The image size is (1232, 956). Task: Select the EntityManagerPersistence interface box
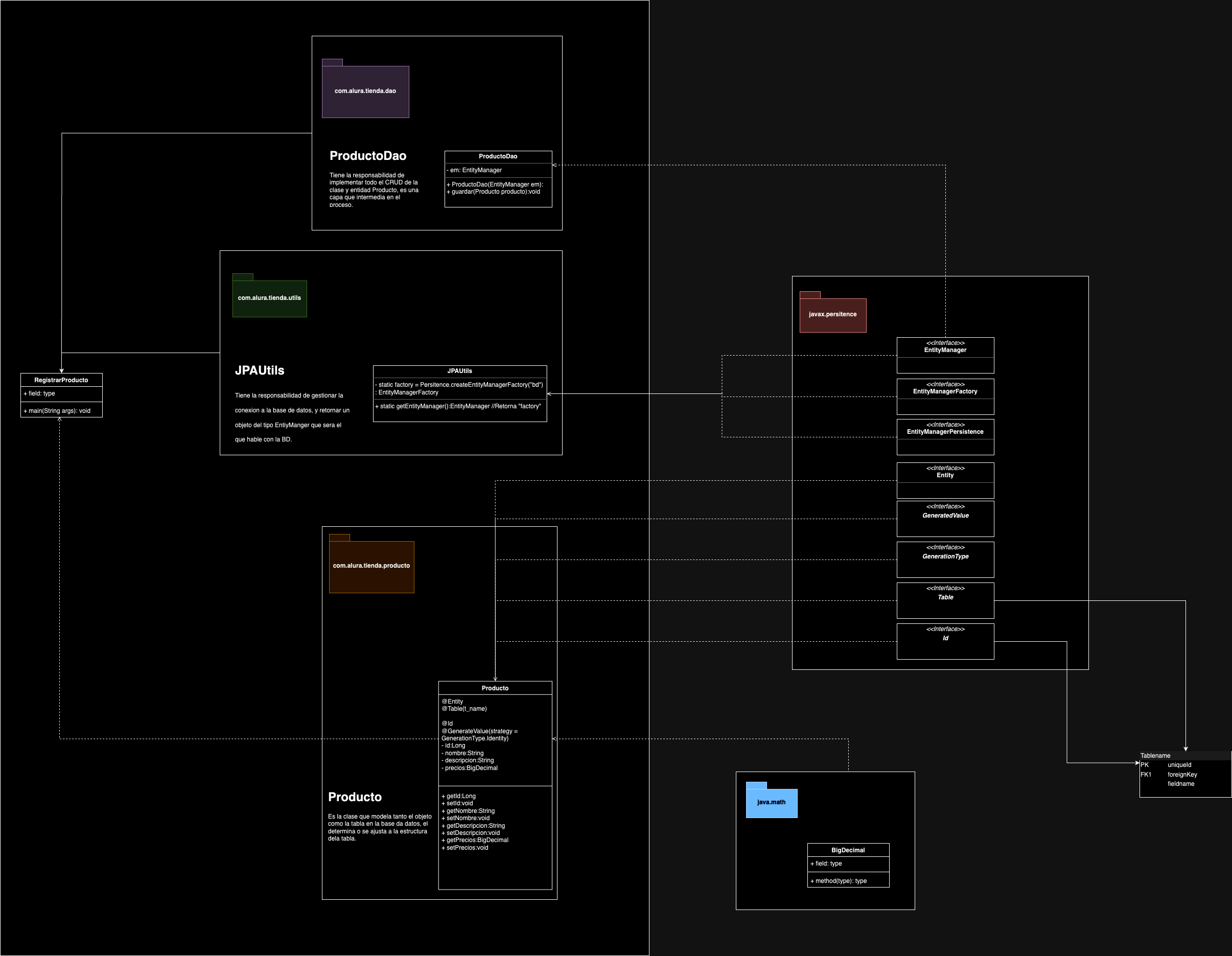pyautogui.click(x=945, y=437)
